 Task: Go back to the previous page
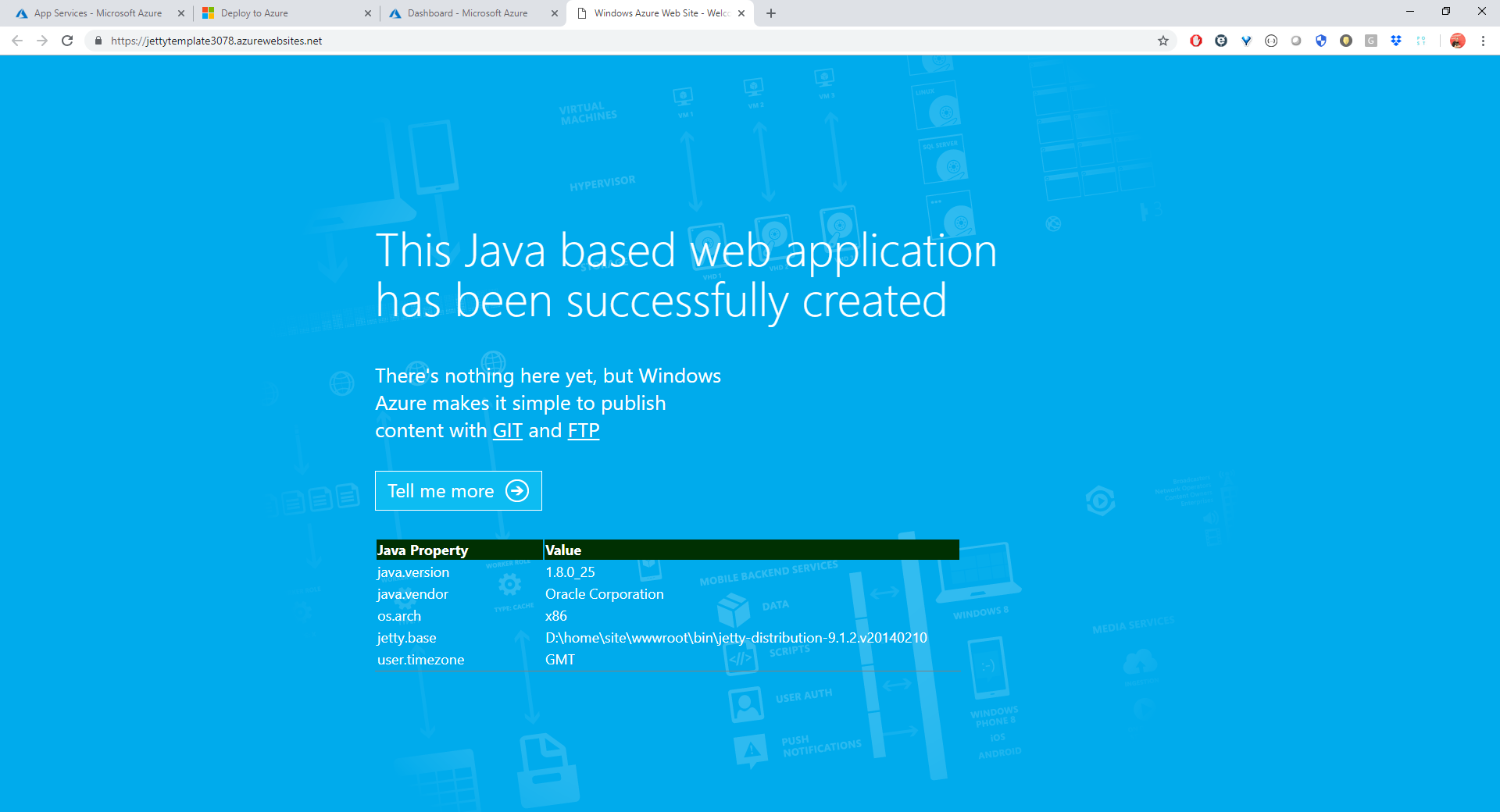[17, 41]
